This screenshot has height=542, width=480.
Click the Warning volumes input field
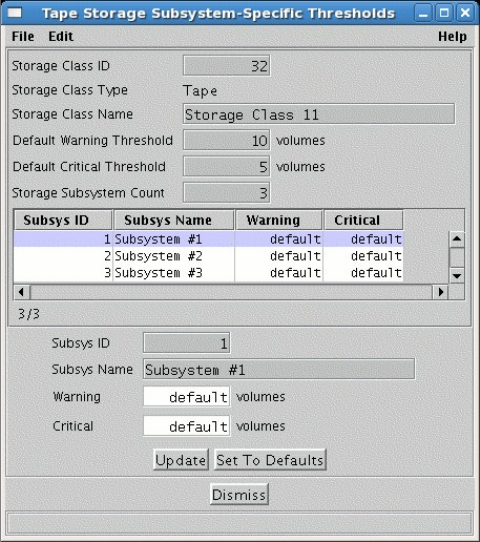click(x=187, y=396)
